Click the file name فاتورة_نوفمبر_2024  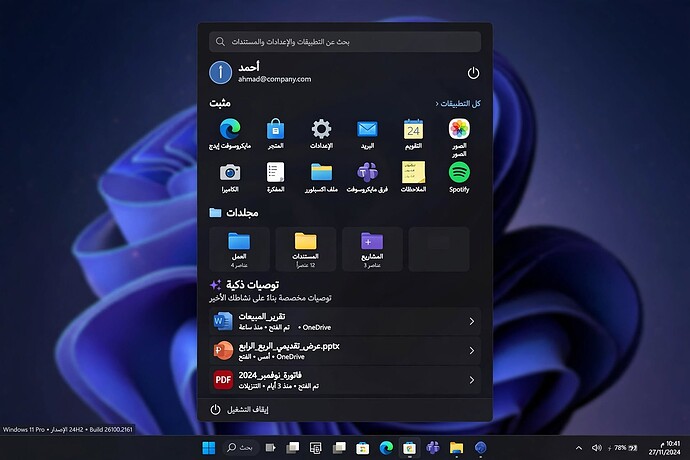270,375
